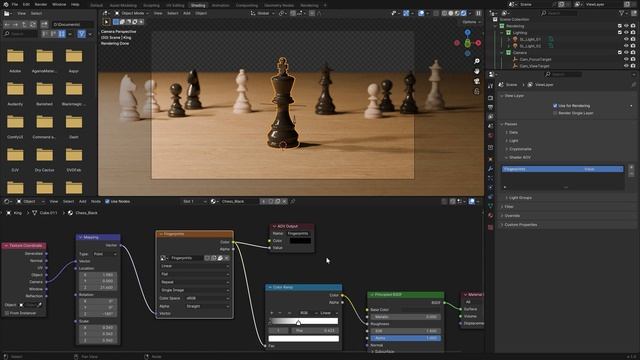Toggle From Instancer checkbox
640x360 pixels.
pyautogui.click(x=7, y=313)
